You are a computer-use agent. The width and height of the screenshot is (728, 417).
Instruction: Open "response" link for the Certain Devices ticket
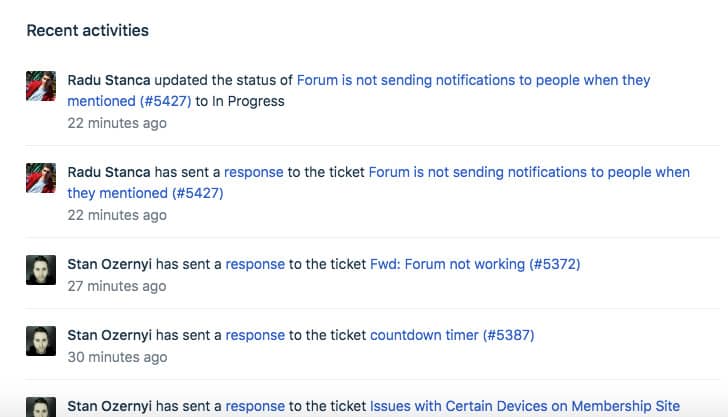tap(255, 406)
